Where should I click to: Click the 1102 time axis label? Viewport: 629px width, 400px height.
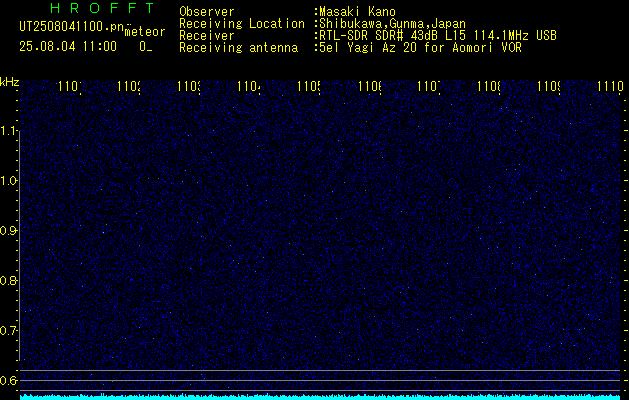[130, 87]
